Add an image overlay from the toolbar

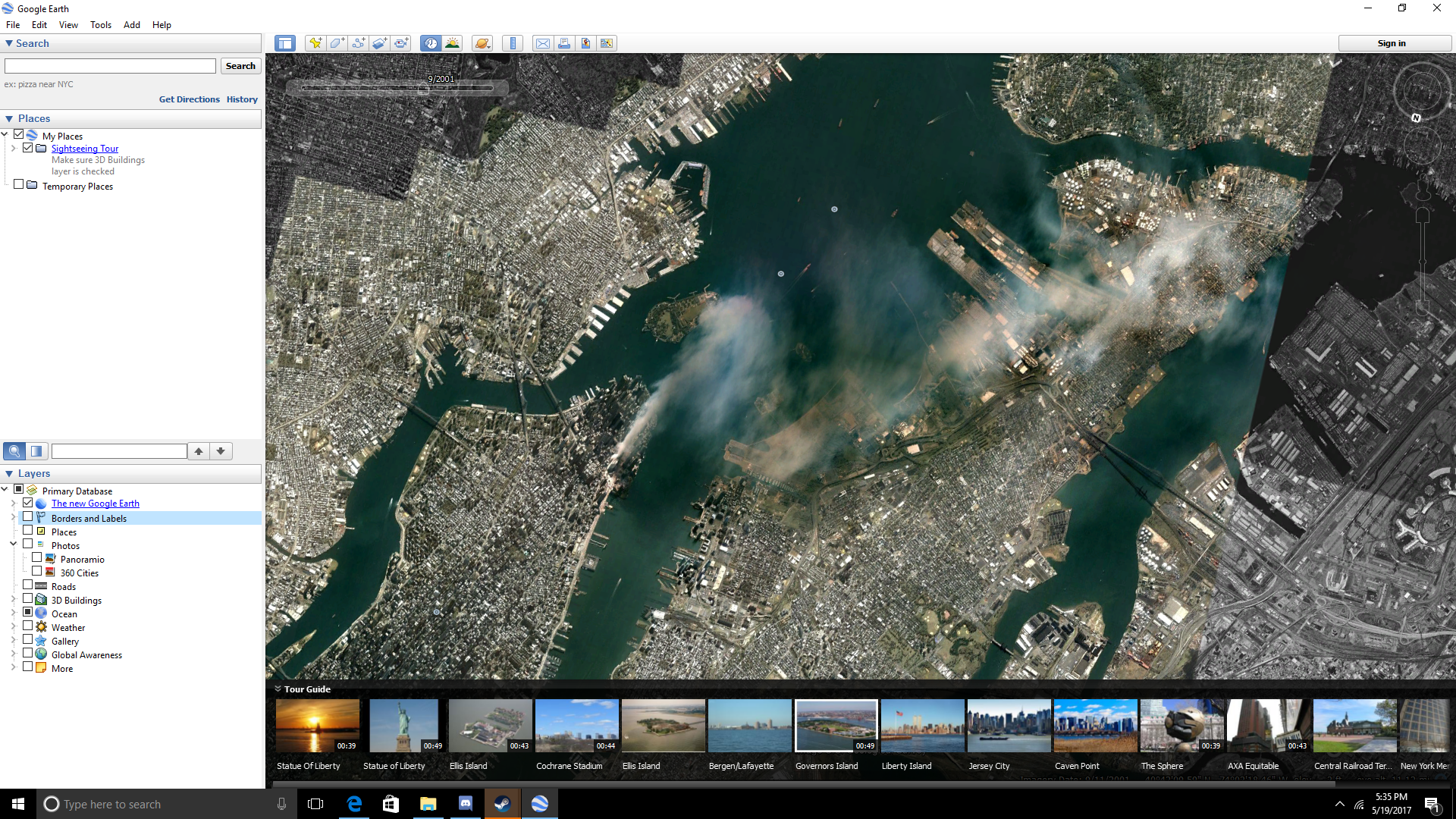pos(379,43)
